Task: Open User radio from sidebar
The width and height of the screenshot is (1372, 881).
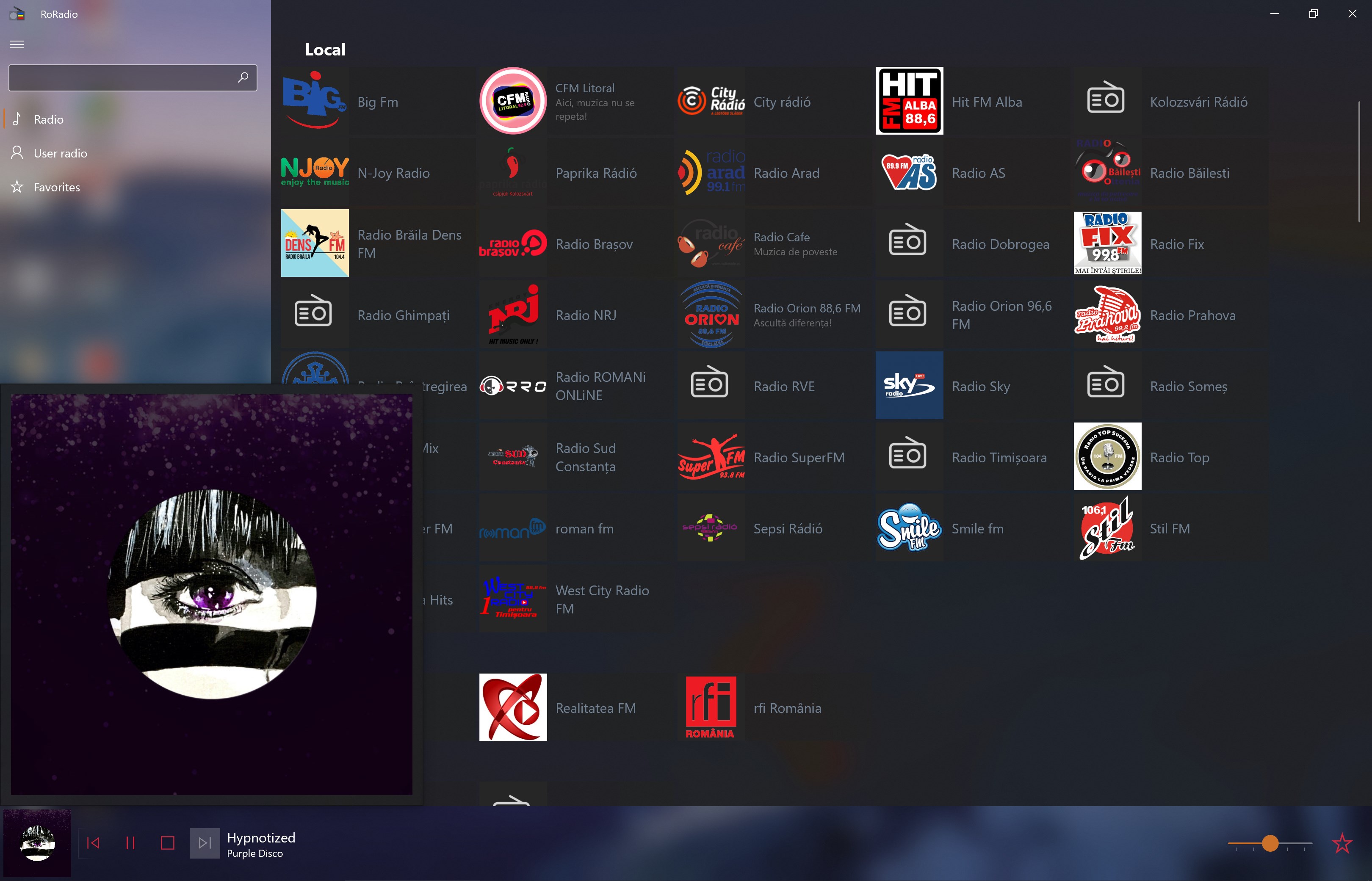Action: (x=60, y=153)
